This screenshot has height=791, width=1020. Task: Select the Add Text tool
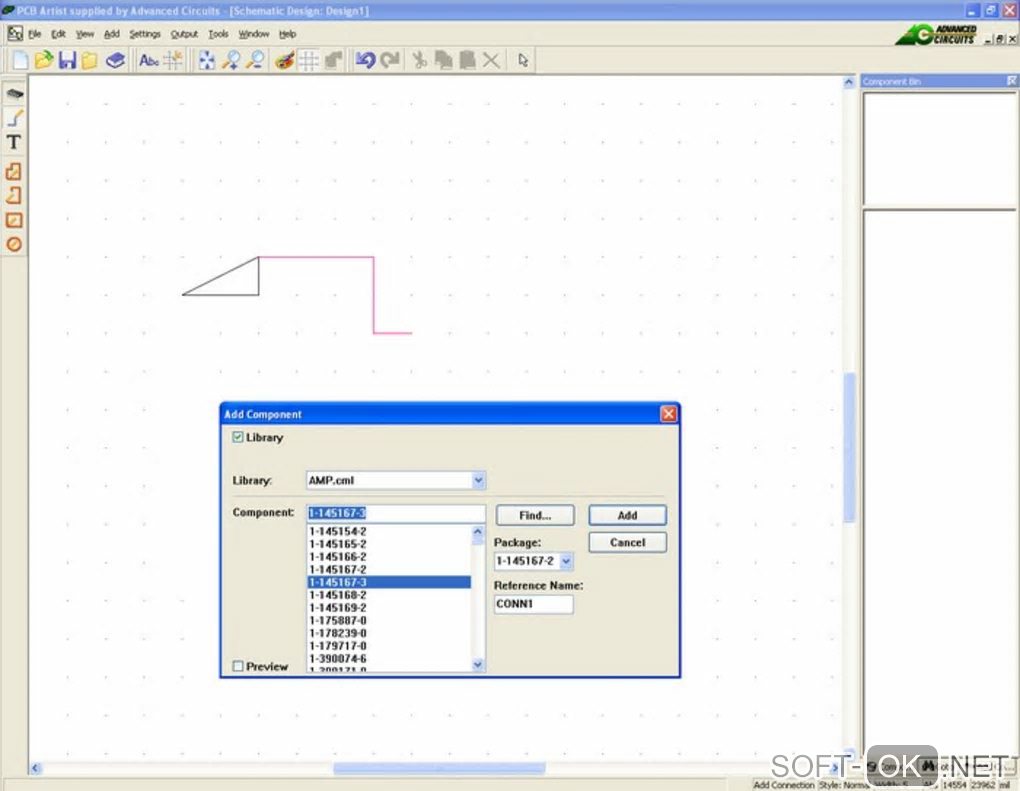14,143
